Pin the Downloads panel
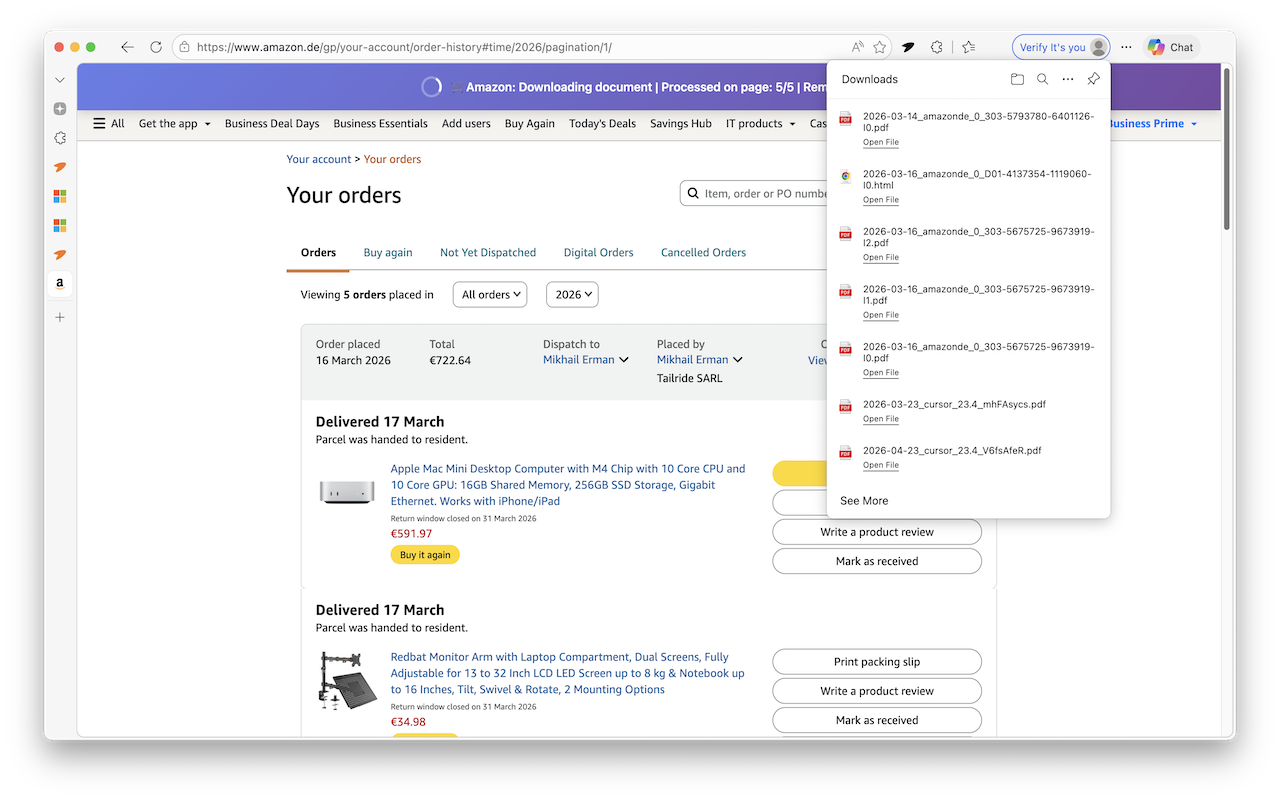 coord(1093,79)
